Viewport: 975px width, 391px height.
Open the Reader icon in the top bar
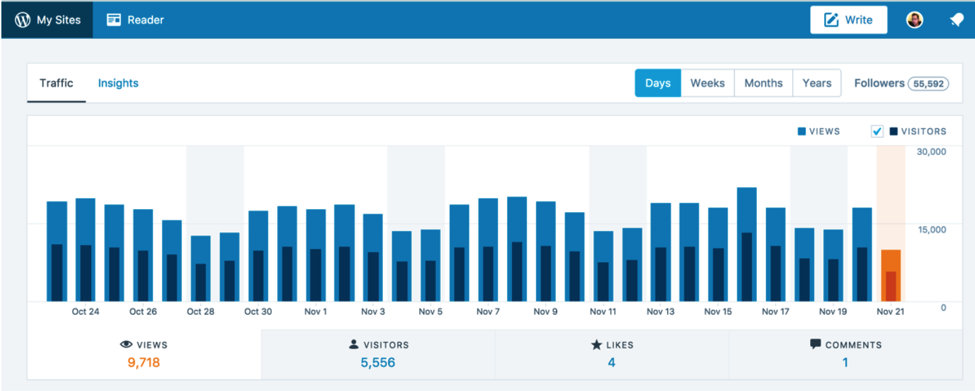113,20
